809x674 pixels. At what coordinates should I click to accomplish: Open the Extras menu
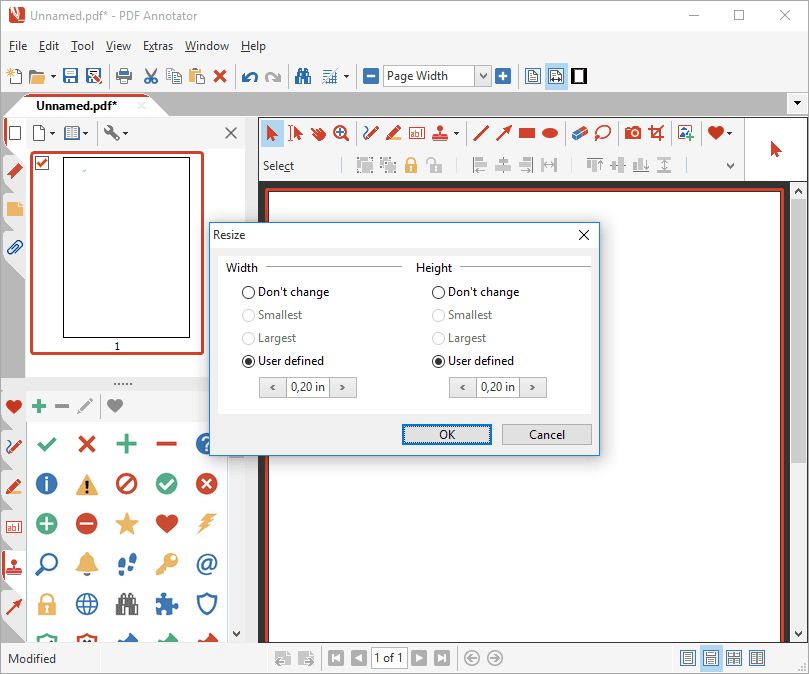coord(157,46)
